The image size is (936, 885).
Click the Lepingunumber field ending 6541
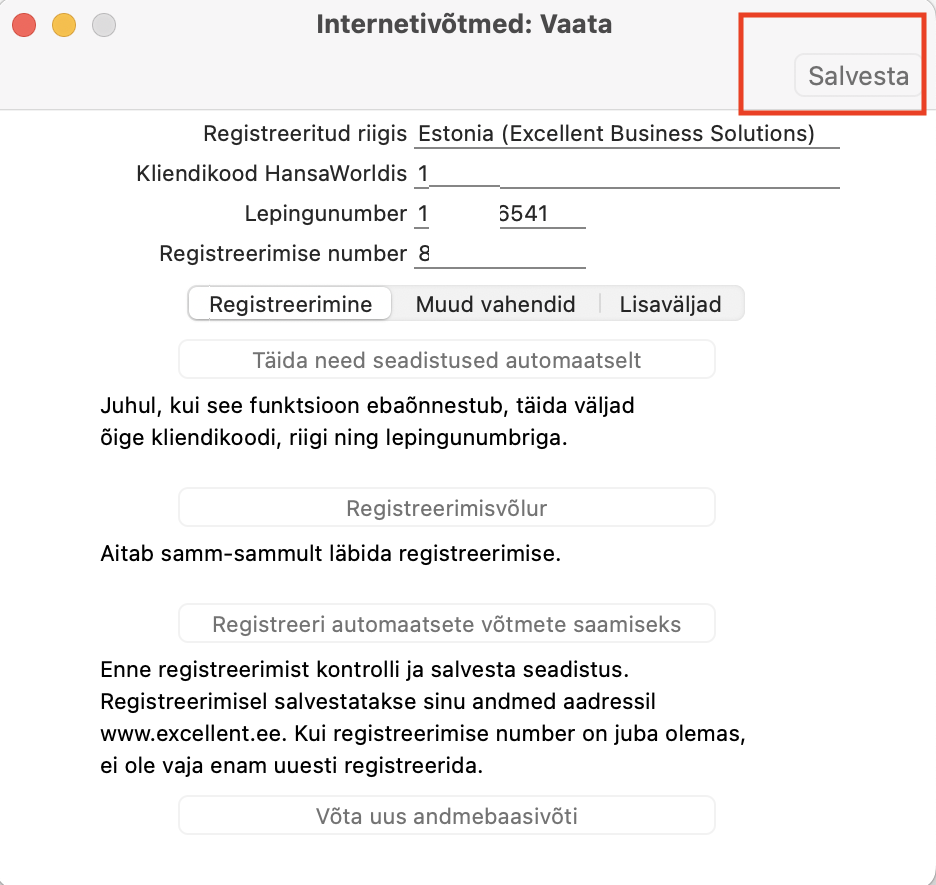tap(542, 214)
